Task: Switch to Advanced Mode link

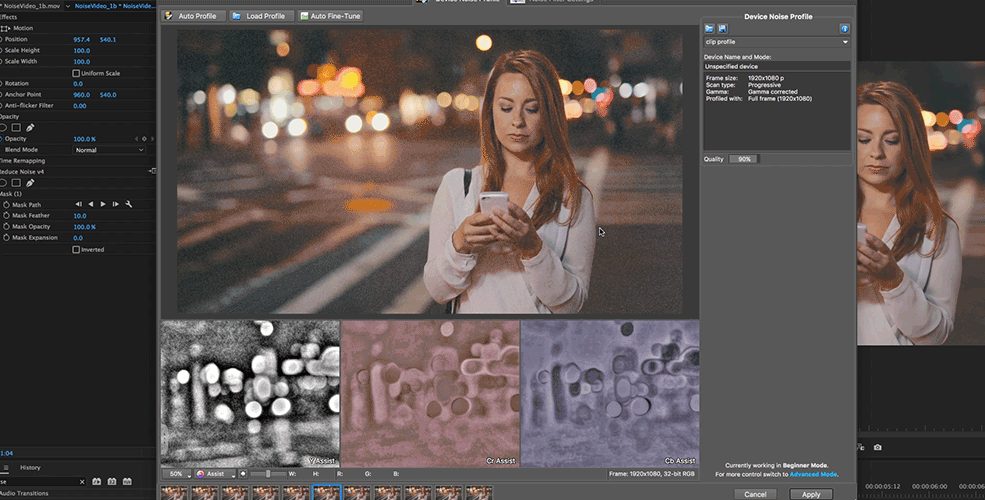Action: 813,474
